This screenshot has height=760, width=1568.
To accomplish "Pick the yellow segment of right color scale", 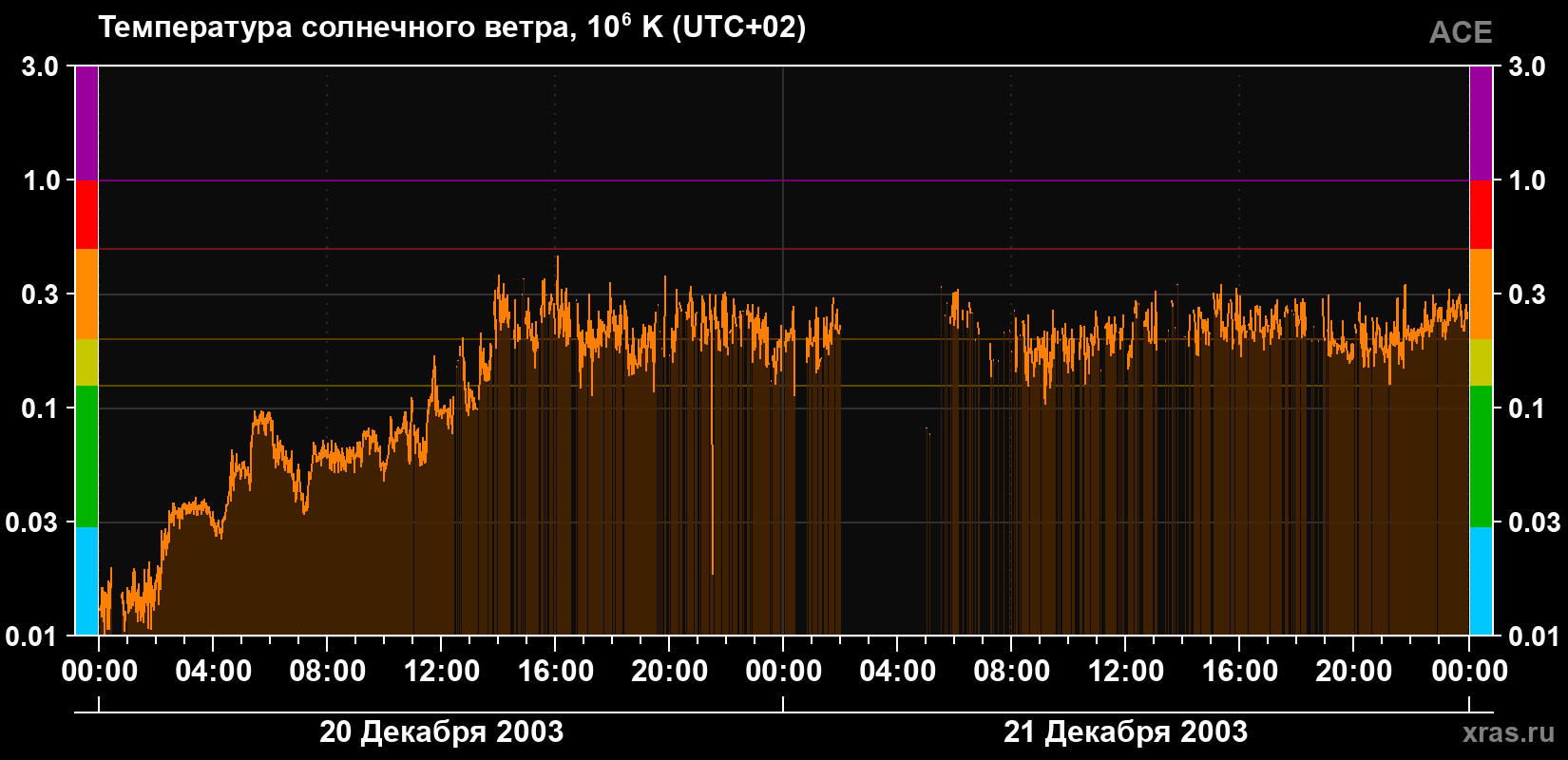I will 1482,363.
